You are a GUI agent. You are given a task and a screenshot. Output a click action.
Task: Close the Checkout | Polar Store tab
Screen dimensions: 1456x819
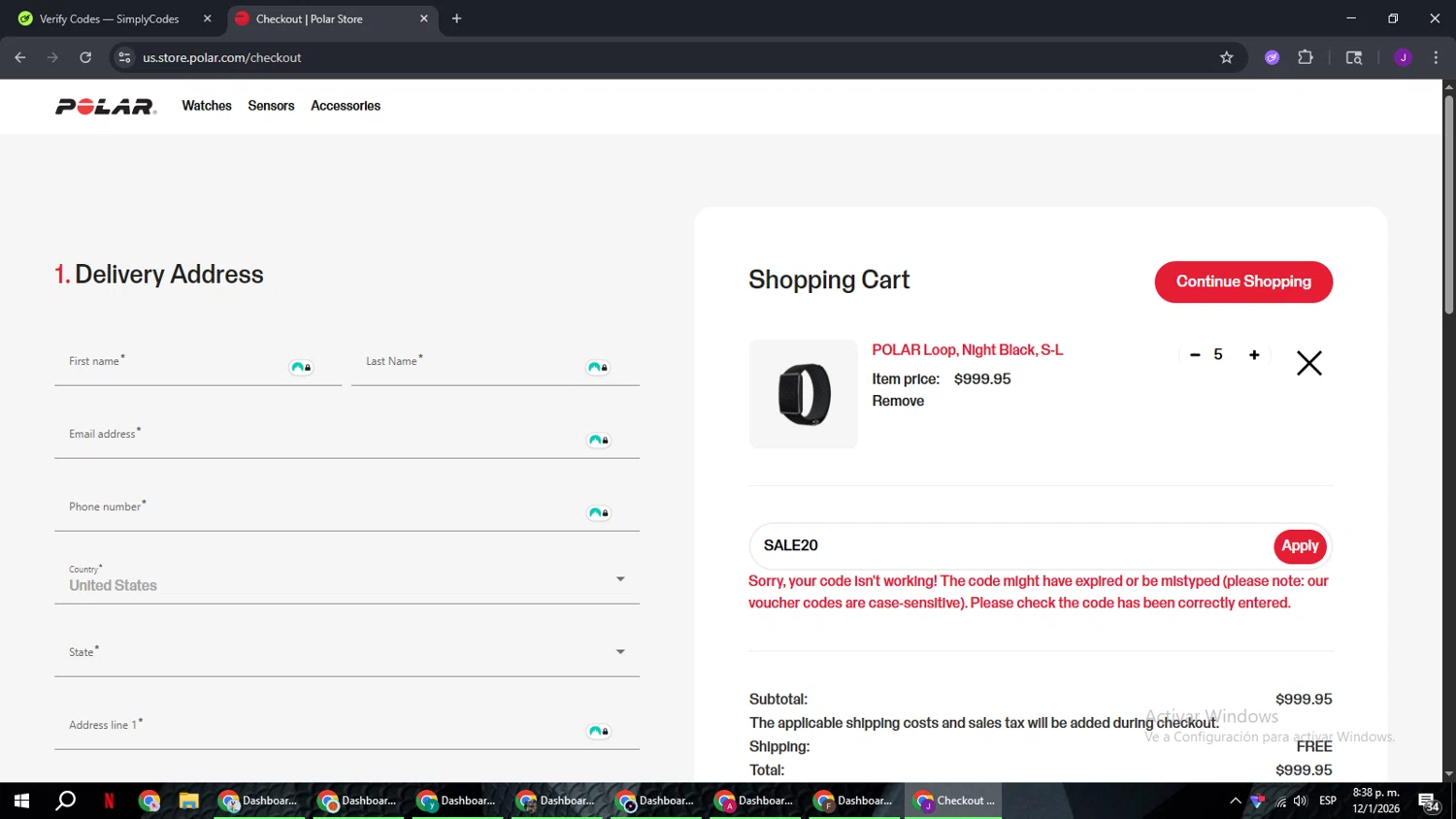[424, 18]
